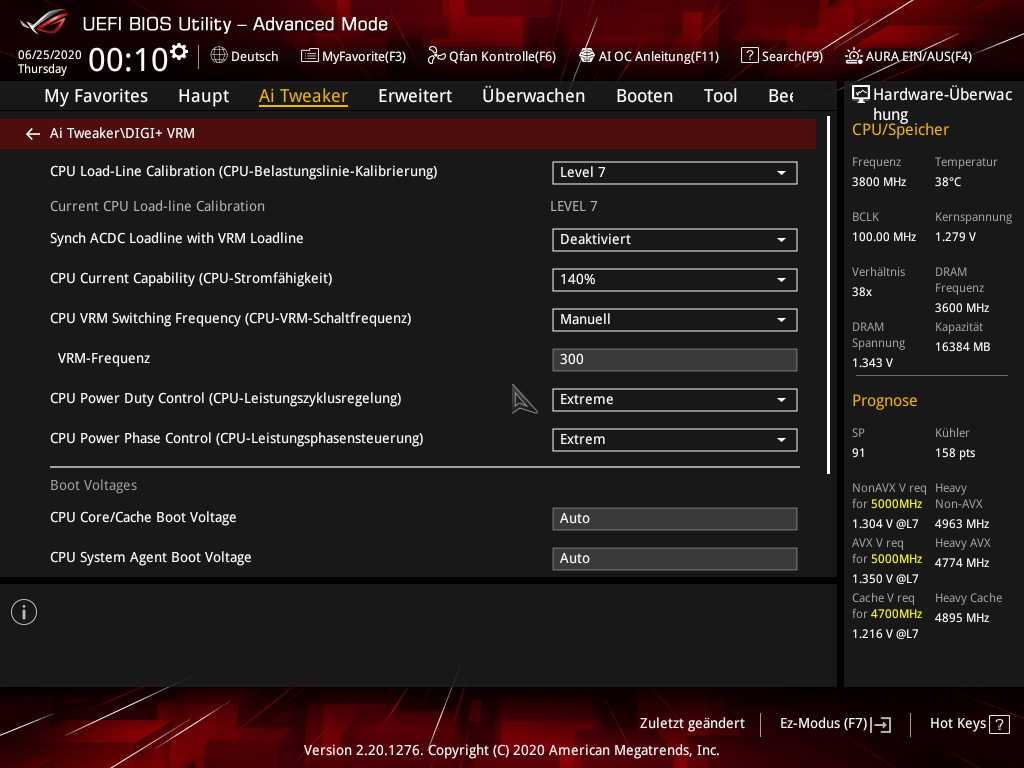Click the 16384 MB Kapazität value
This screenshot has height=768, width=1024.
coord(962,347)
